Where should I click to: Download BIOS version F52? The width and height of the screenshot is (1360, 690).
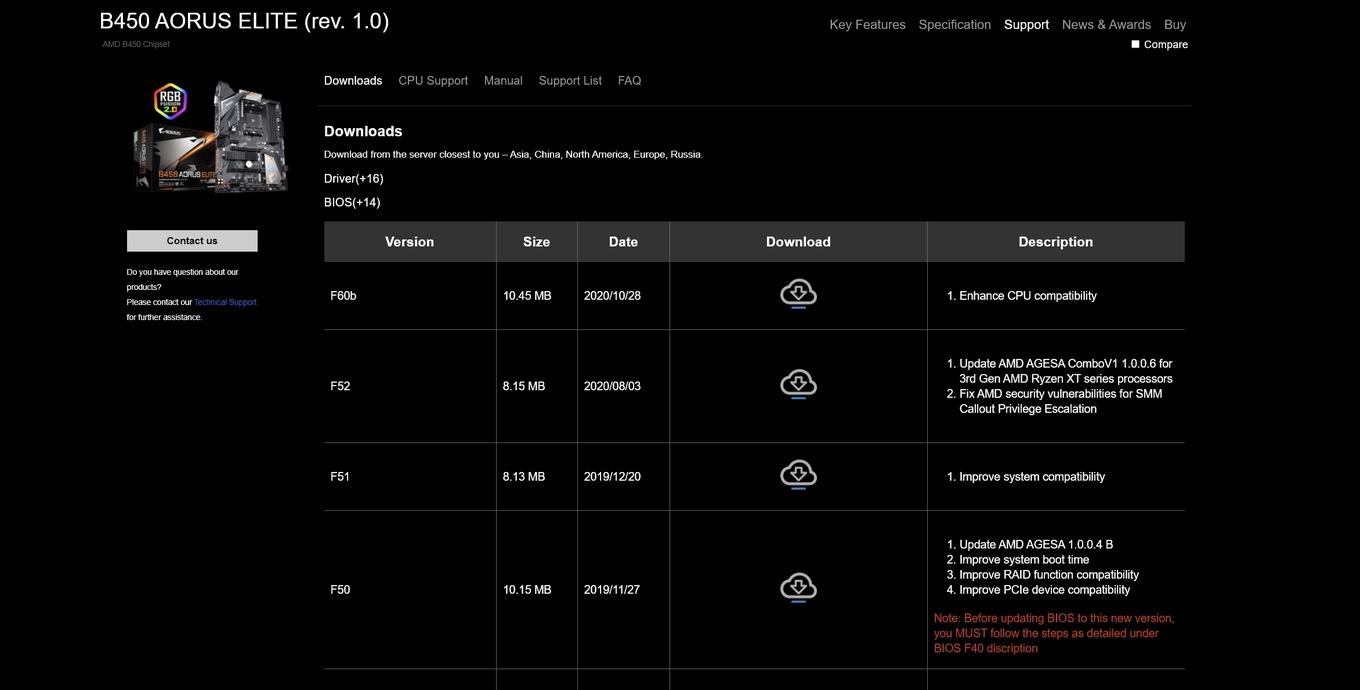(798, 385)
